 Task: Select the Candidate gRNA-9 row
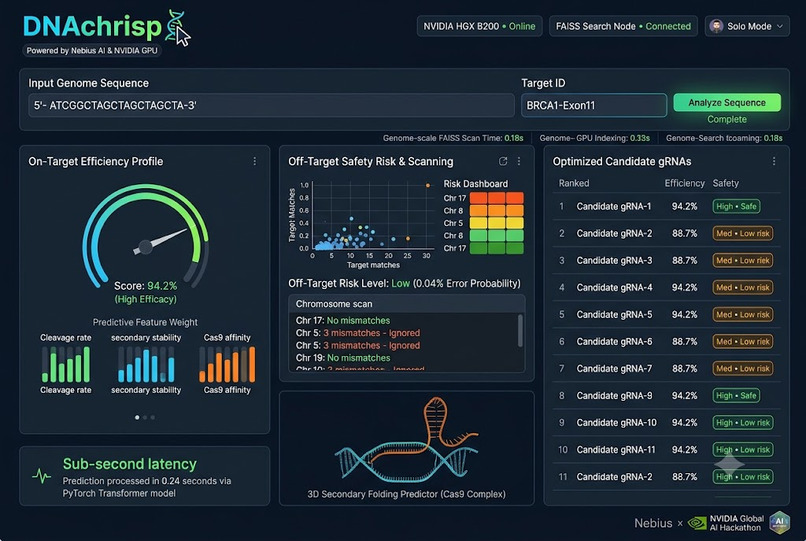pyautogui.click(x=667, y=395)
